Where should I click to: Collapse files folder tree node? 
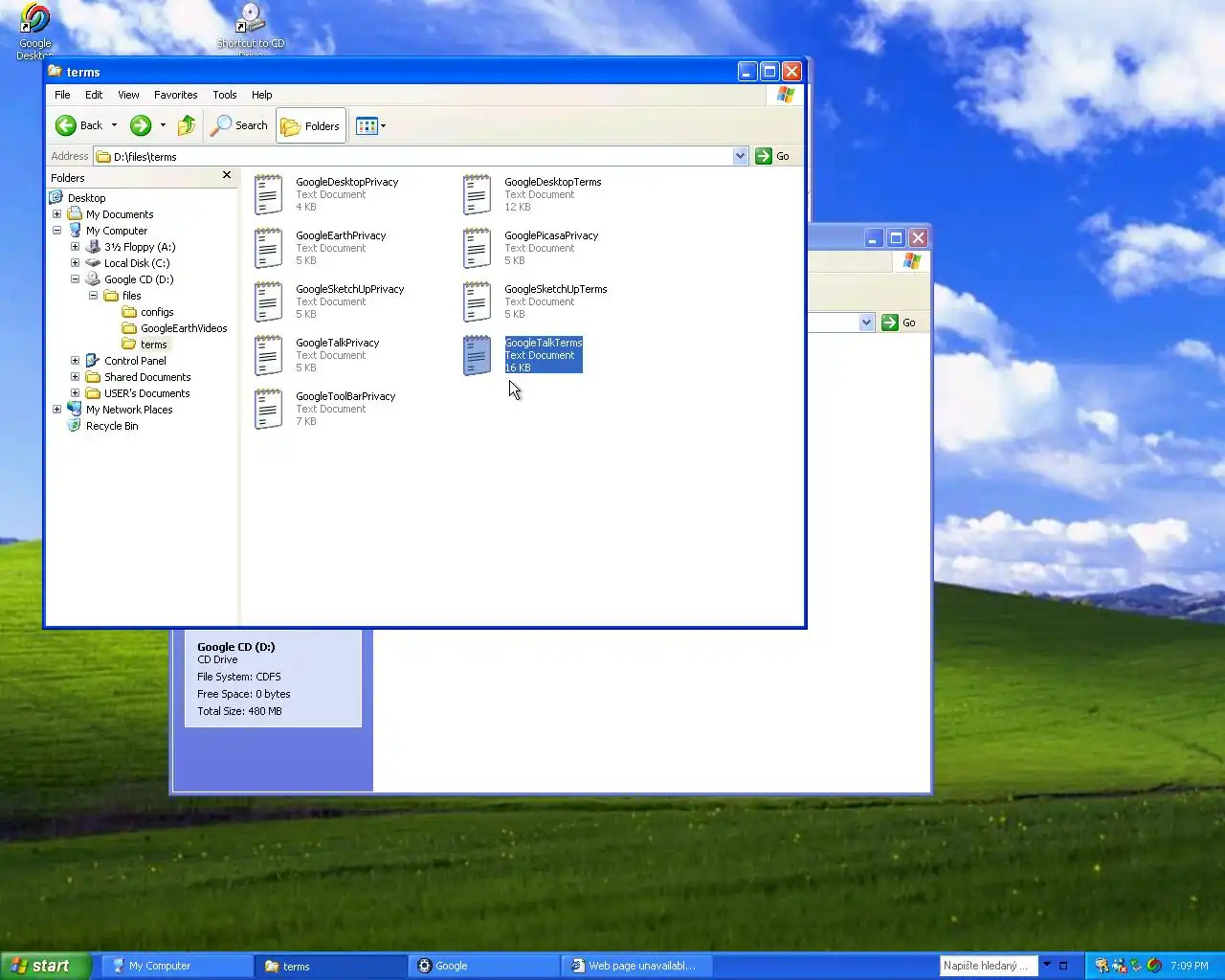pos(93,296)
